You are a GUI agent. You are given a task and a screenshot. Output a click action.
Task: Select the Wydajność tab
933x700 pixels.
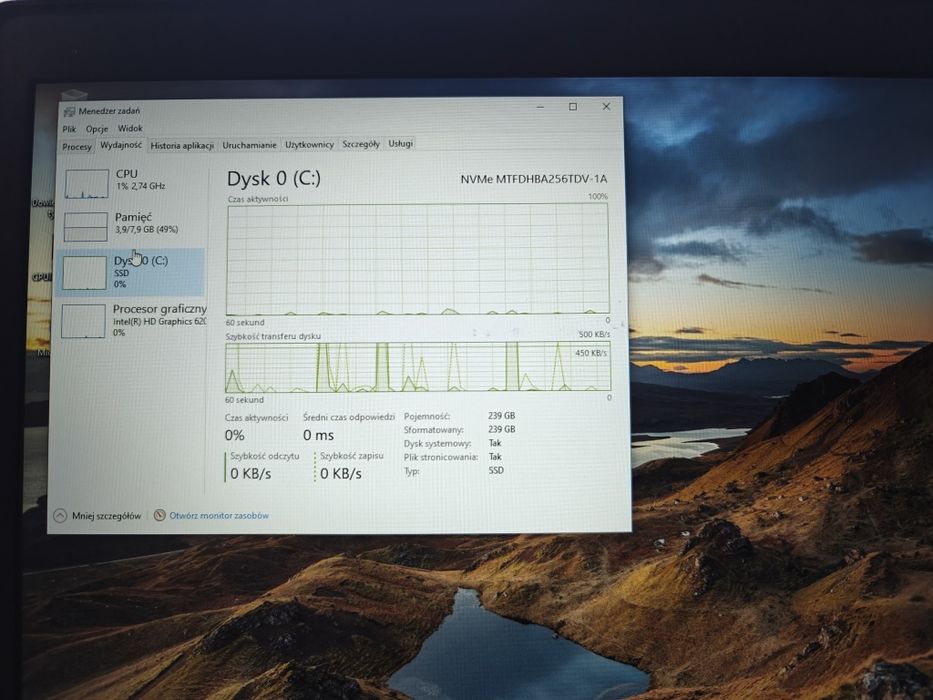pyautogui.click(x=121, y=145)
